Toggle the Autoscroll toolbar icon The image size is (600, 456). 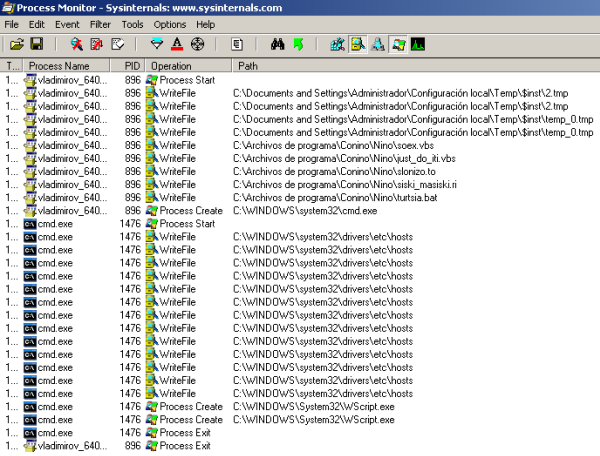(97, 44)
